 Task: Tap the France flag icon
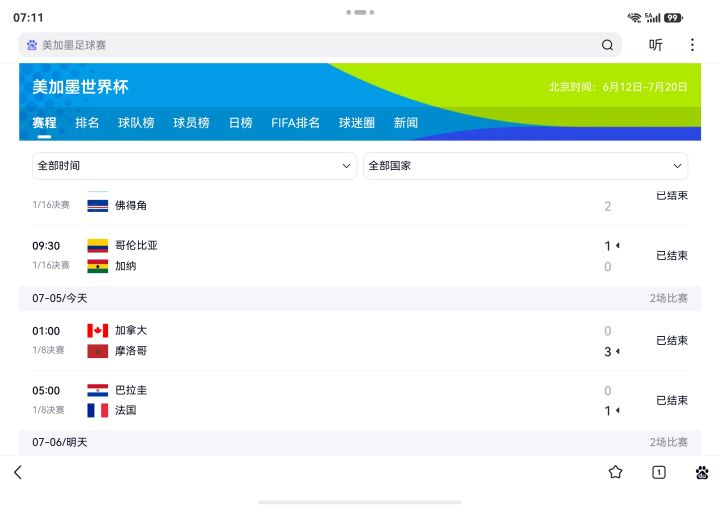[x=98, y=410]
